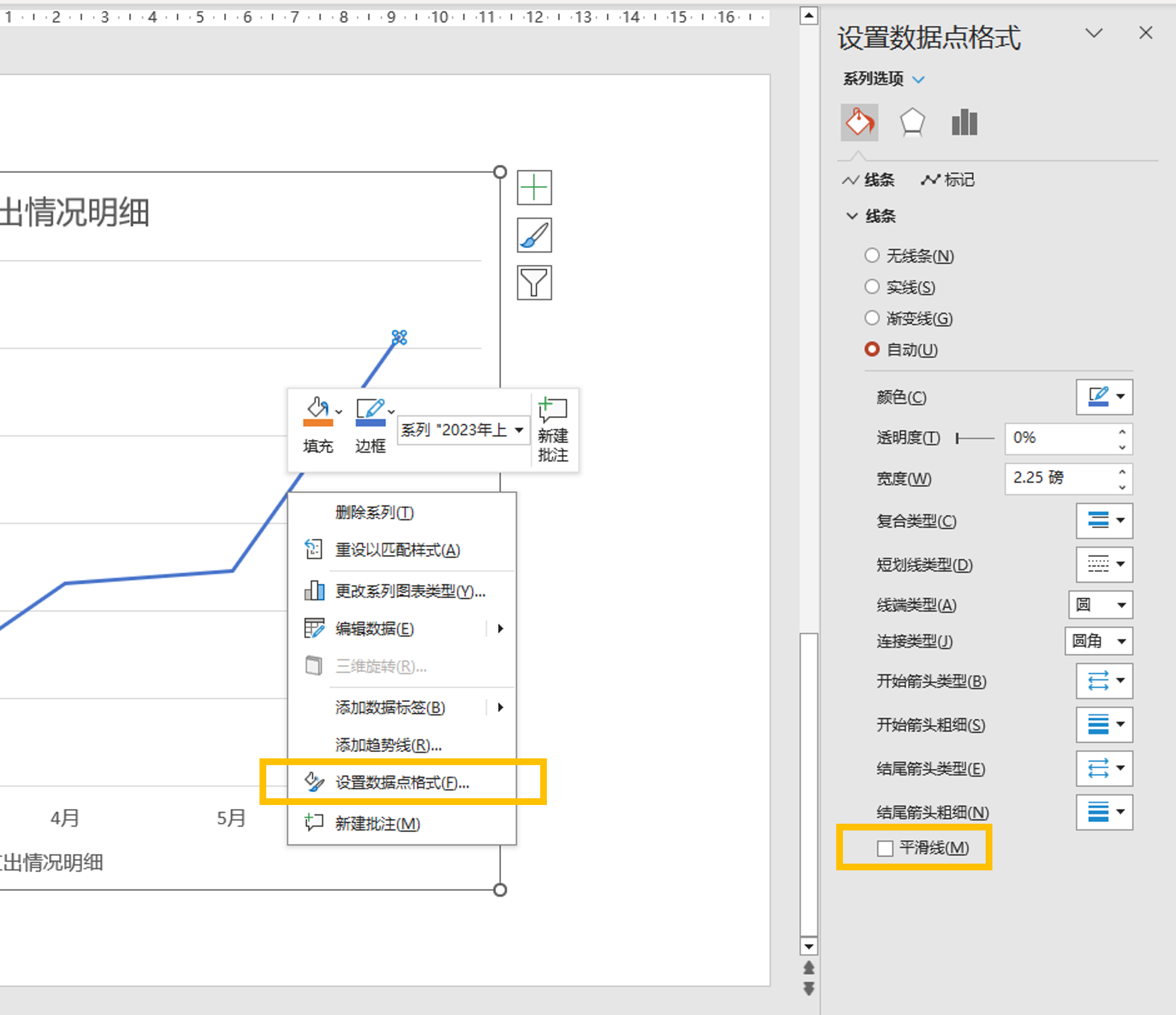Screen dimensions: 1176x1015
Task: Select the 实线 radio button
Action: coord(872,287)
